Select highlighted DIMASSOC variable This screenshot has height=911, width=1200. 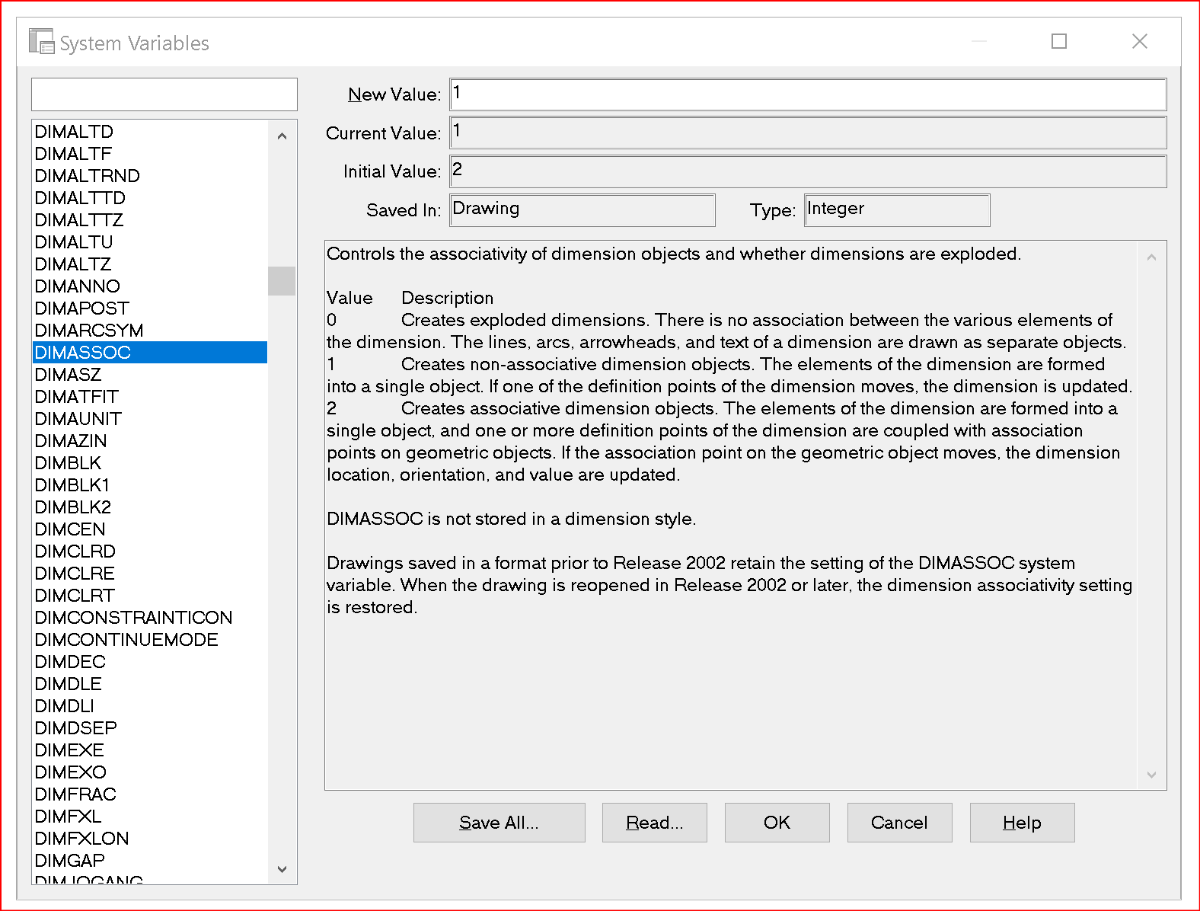(x=149, y=352)
